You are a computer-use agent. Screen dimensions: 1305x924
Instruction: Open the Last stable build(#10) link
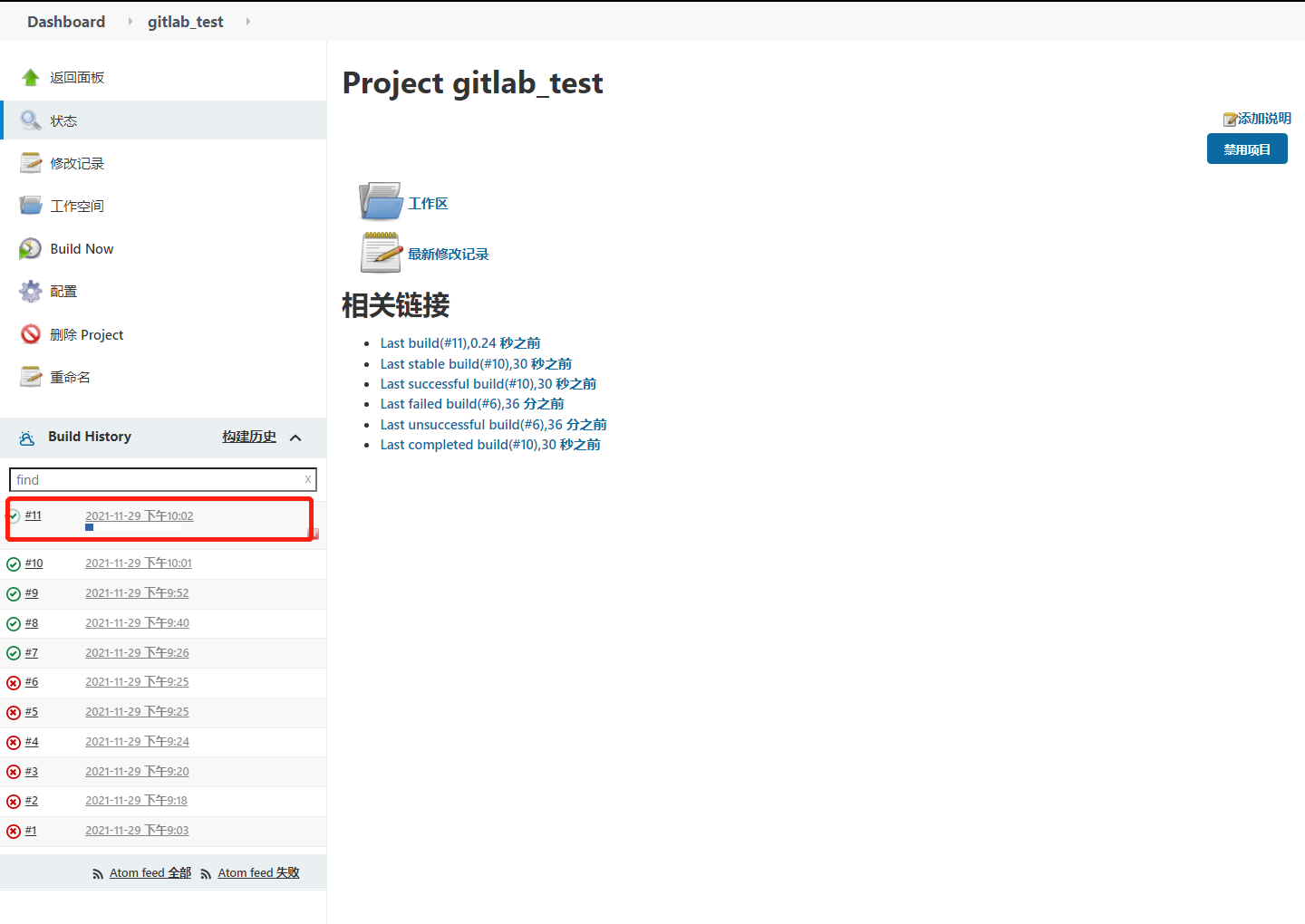tap(476, 364)
